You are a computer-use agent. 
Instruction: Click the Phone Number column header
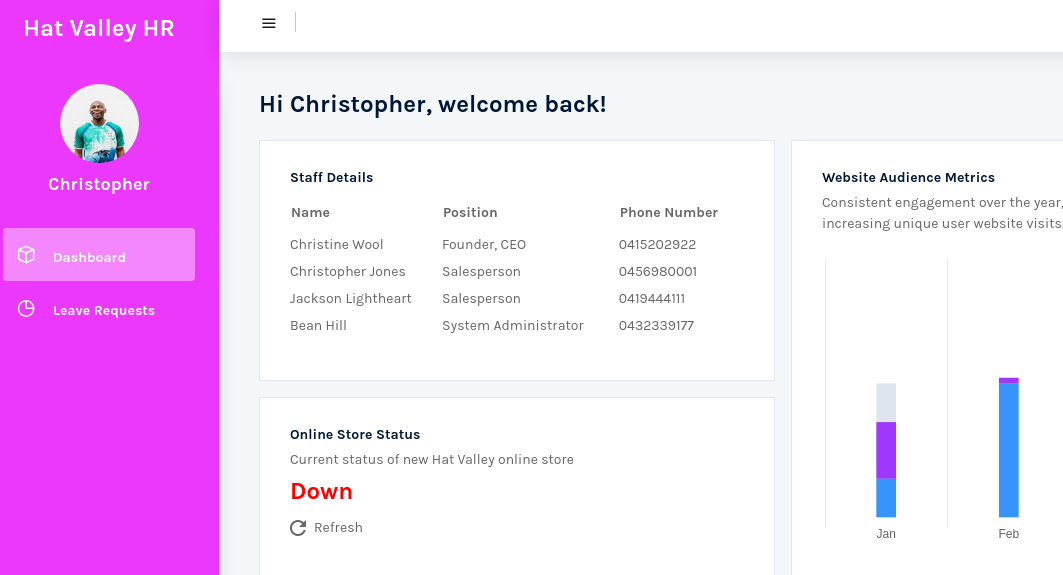coord(669,213)
